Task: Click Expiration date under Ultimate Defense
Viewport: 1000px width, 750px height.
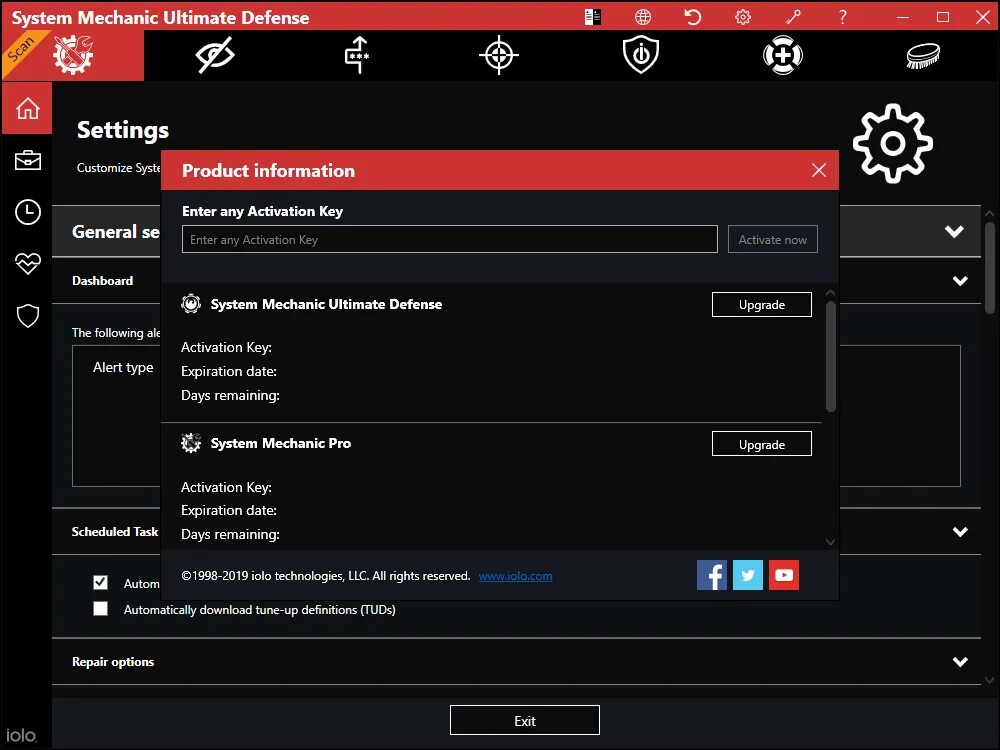Action: pyautogui.click(x=229, y=371)
